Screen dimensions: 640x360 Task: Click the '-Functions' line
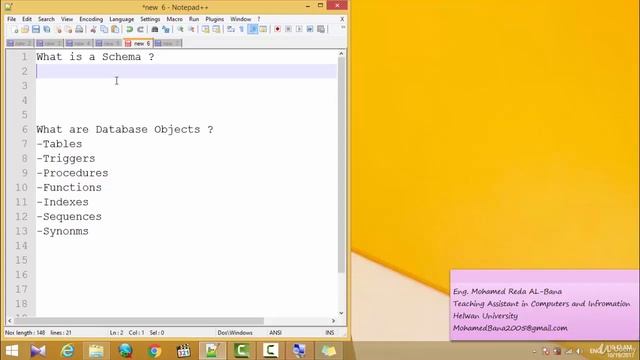pyautogui.click(x=69, y=188)
